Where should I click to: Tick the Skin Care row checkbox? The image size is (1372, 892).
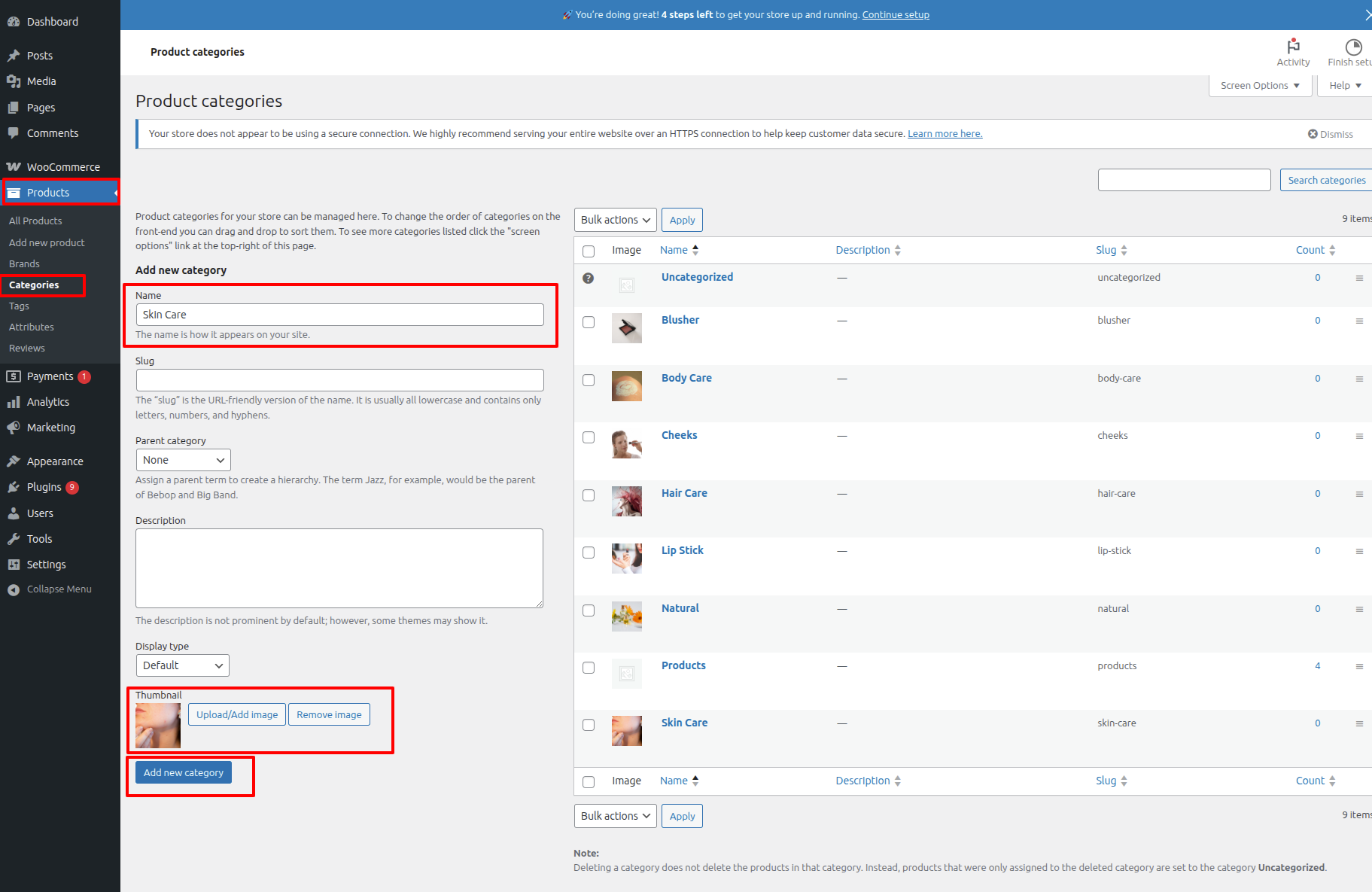click(589, 725)
